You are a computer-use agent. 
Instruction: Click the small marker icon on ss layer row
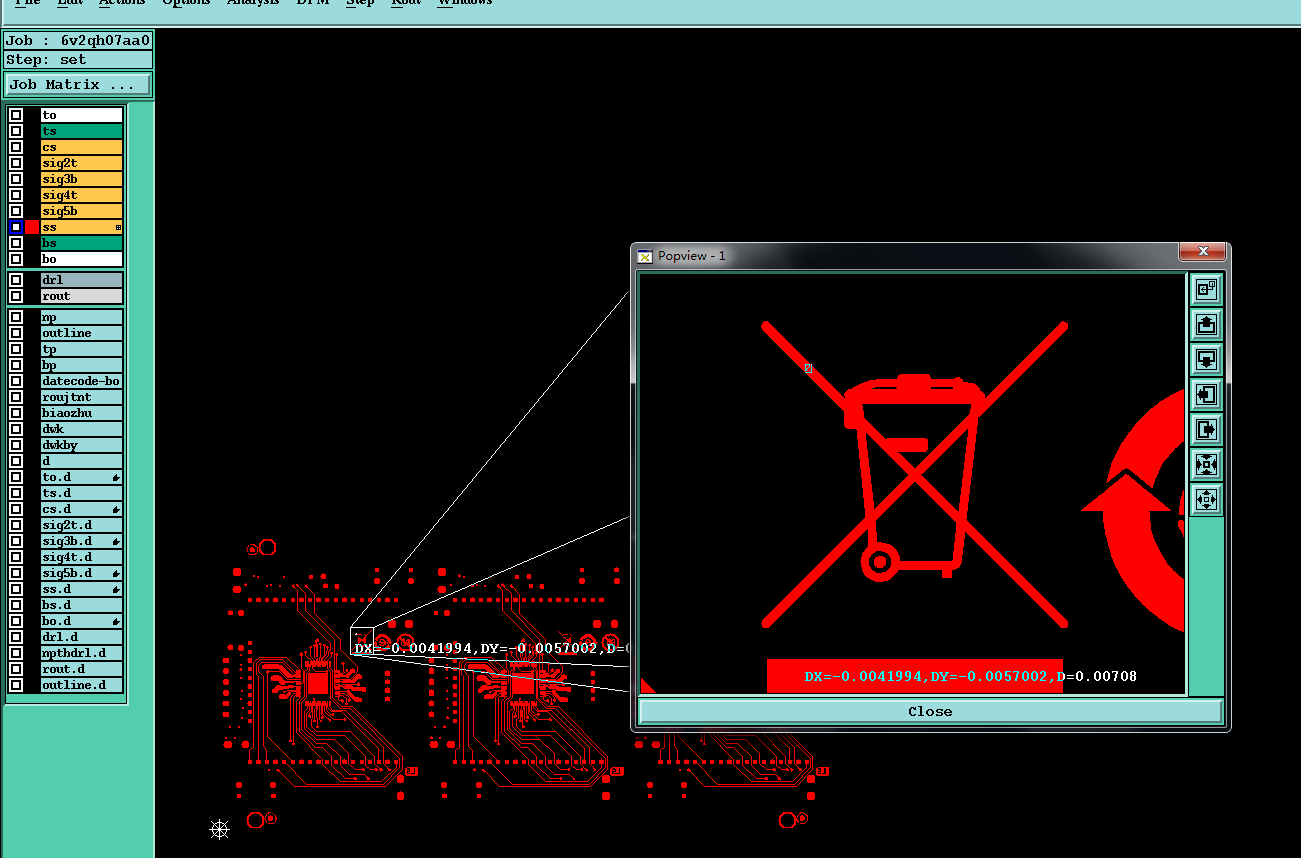tap(118, 228)
